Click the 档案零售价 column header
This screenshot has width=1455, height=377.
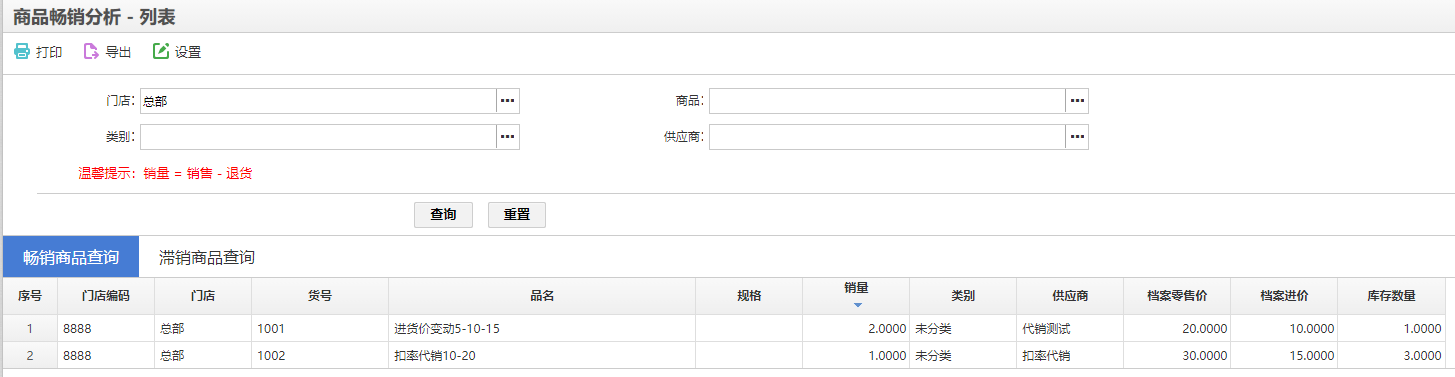[1177, 296]
